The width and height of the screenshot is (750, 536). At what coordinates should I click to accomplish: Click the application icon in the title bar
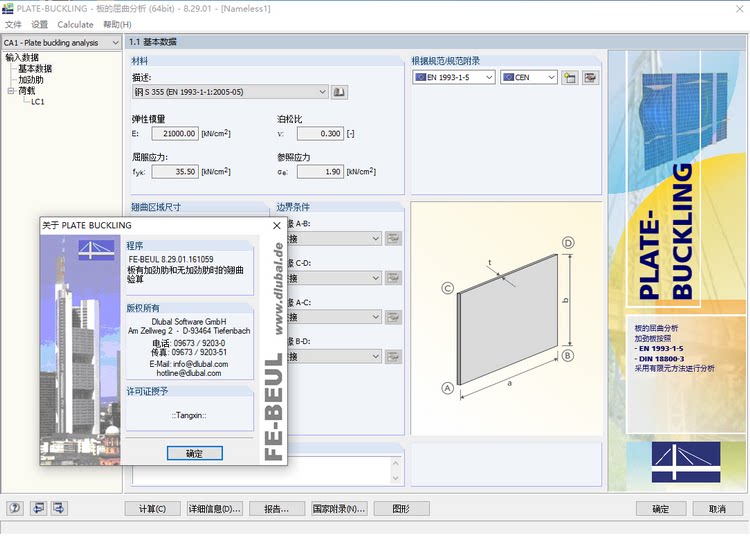coord(8,8)
